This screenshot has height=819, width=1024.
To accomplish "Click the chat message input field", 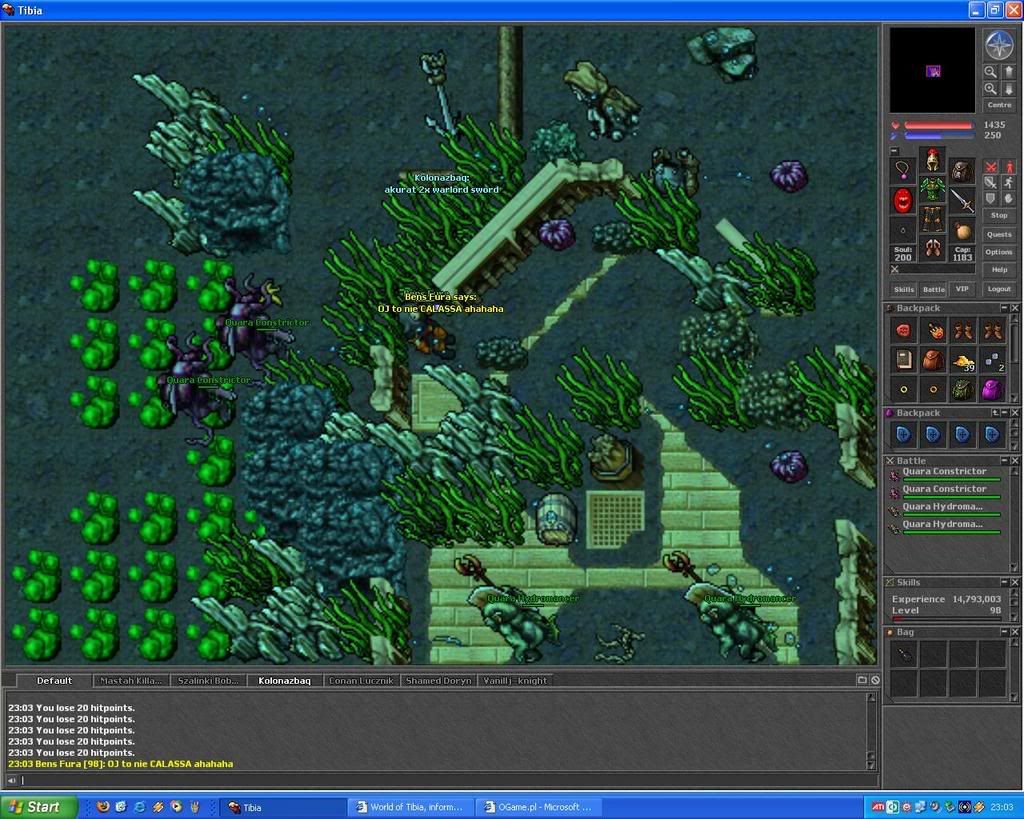I will 449,780.
